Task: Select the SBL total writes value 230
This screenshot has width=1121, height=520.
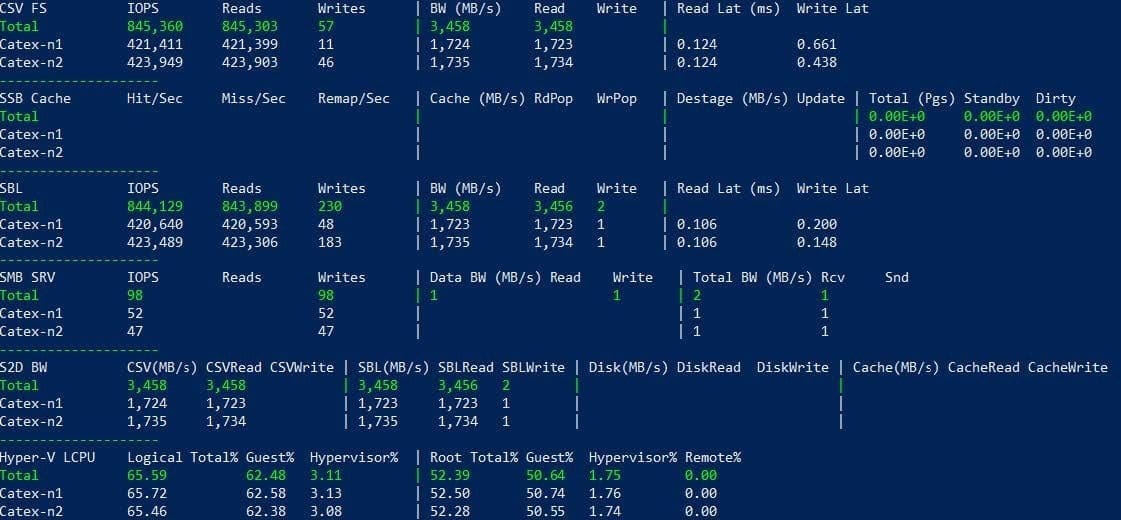Action: point(330,206)
